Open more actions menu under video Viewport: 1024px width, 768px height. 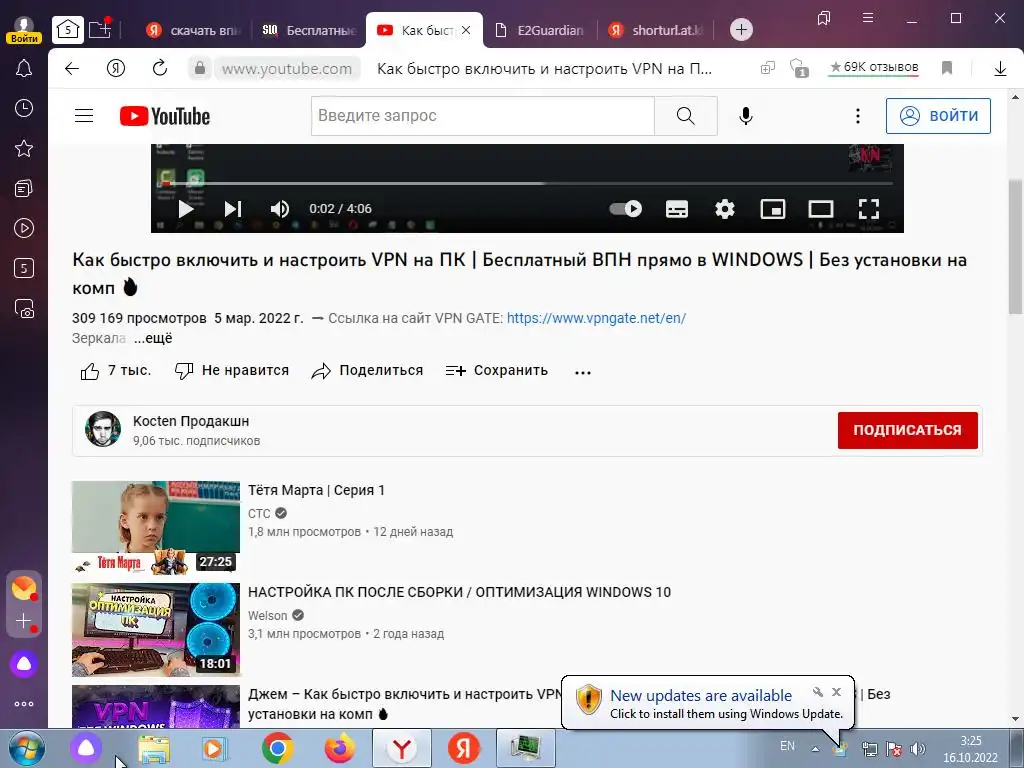[x=583, y=372]
